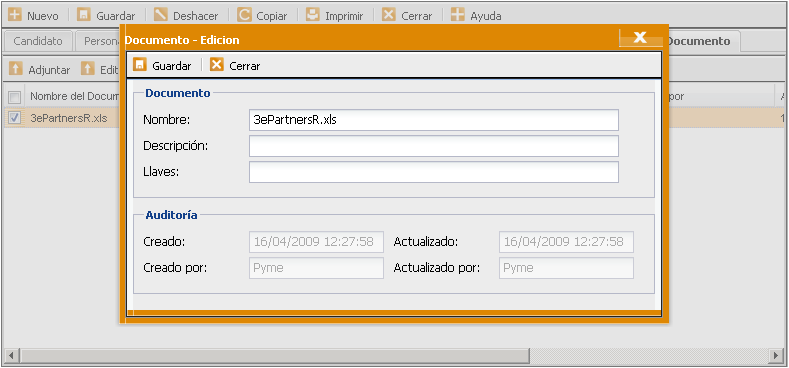Open the partially hidden Persona tab

[98, 41]
